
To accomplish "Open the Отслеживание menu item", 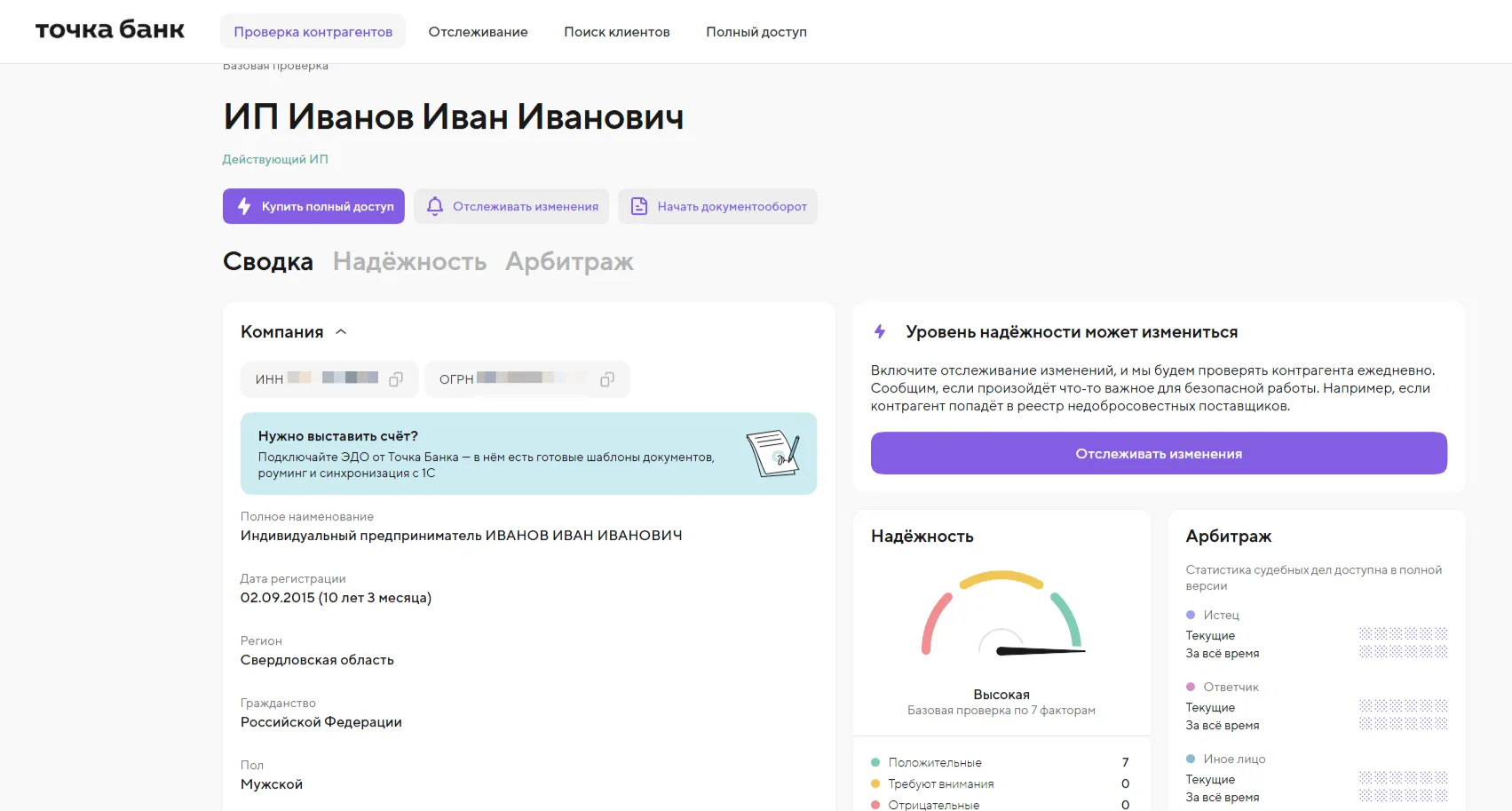I will tap(478, 32).
